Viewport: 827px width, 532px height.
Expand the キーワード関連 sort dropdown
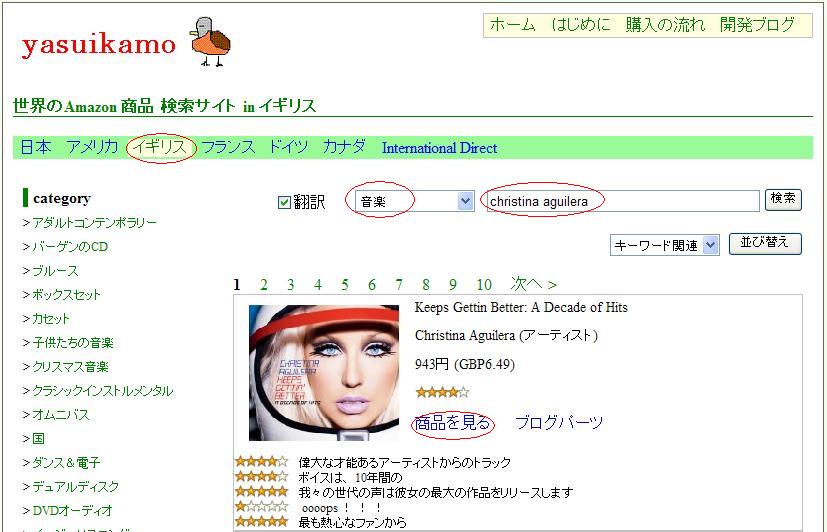665,245
